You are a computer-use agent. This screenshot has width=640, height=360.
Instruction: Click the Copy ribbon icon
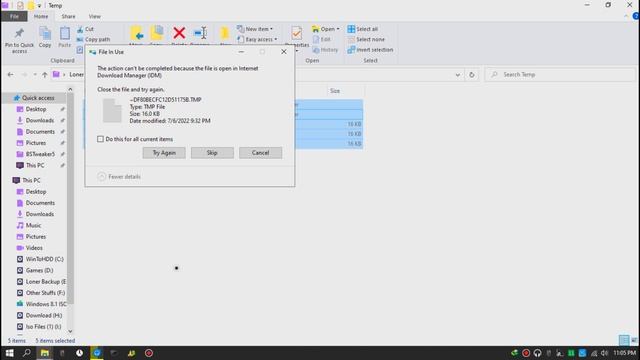[45, 33]
